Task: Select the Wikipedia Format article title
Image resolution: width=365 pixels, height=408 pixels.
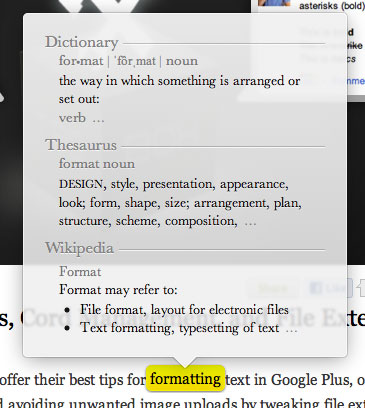Action: point(80,272)
